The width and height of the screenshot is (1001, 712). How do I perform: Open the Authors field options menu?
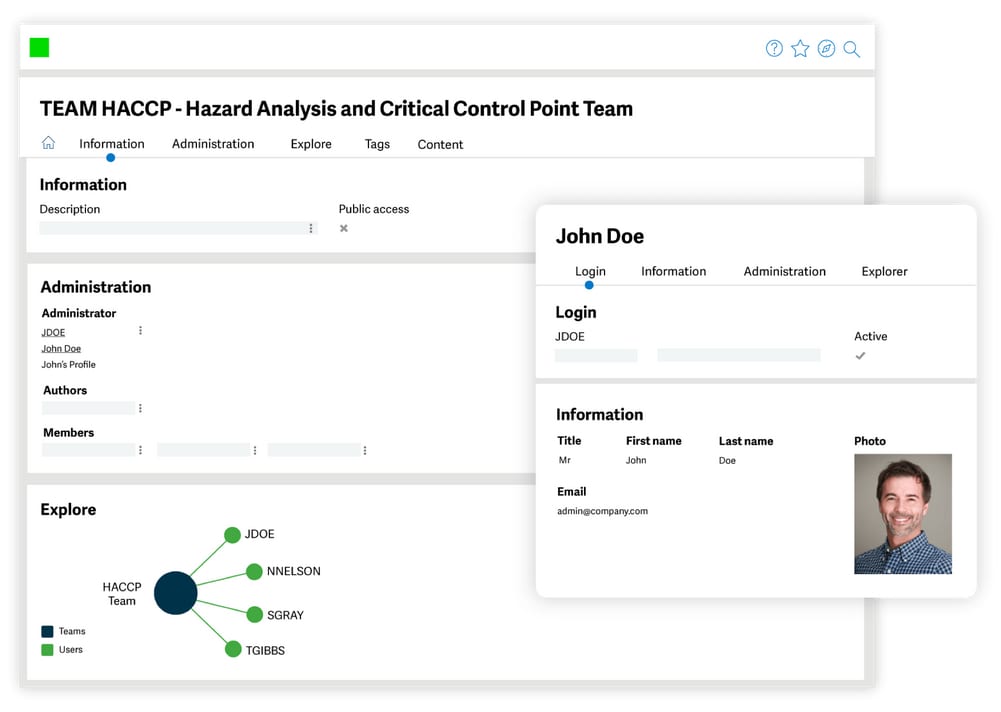(x=140, y=408)
